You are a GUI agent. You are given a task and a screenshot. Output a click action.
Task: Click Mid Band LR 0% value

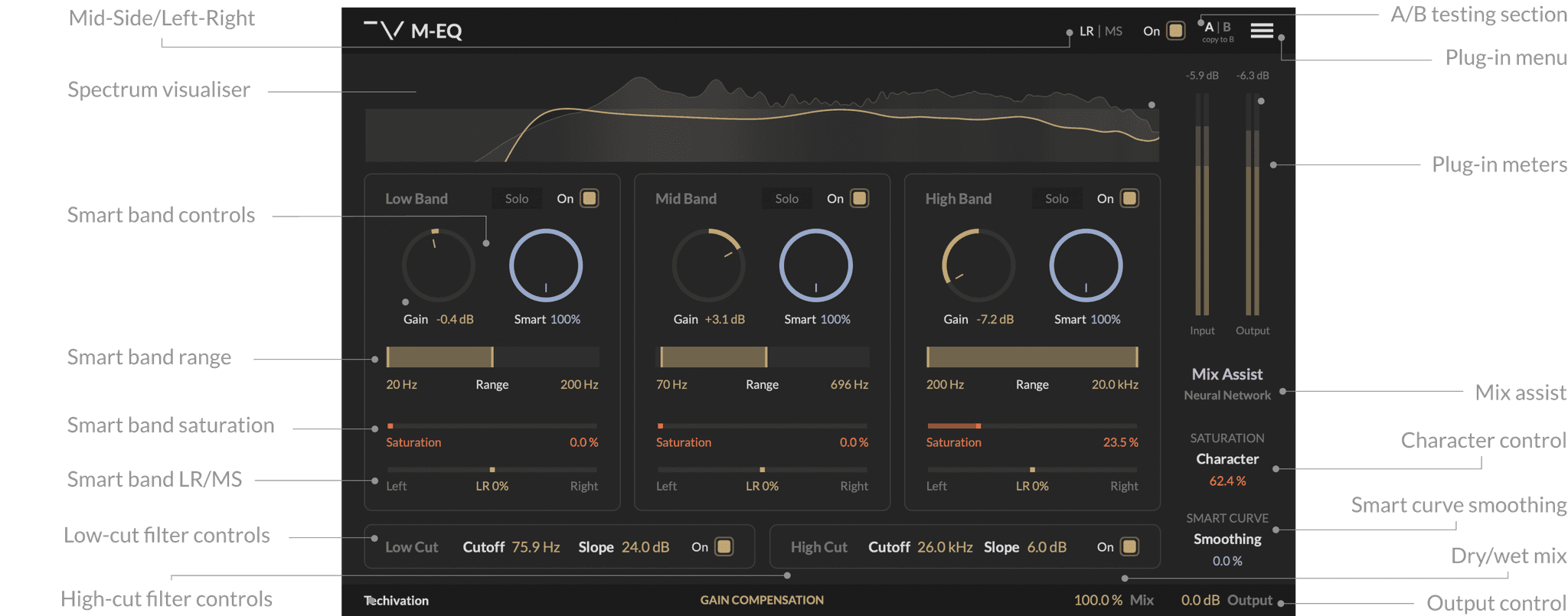click(763, 486)
